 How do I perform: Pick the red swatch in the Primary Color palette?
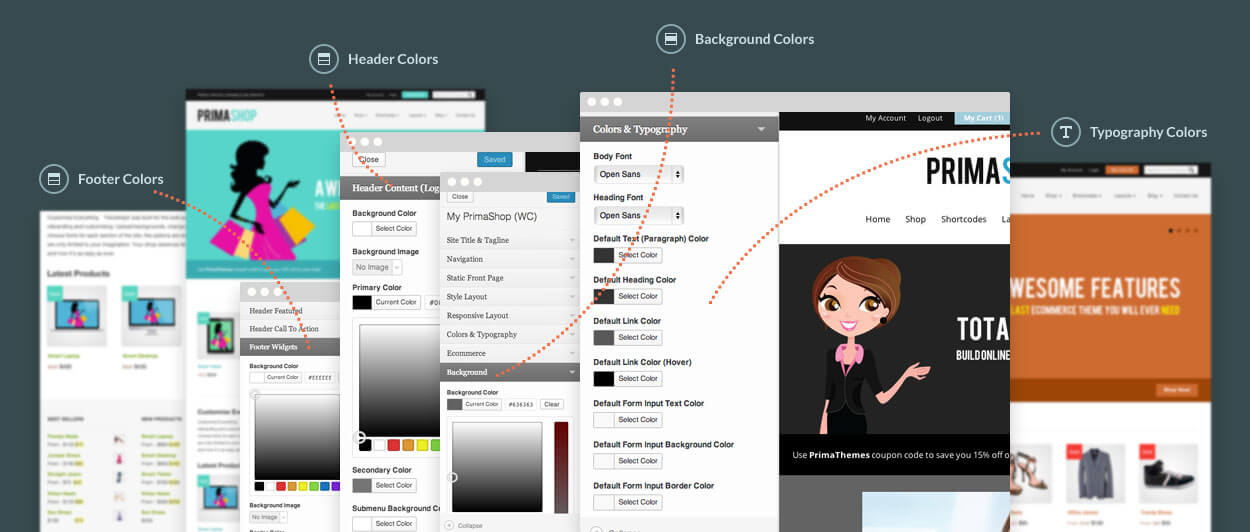394,445
